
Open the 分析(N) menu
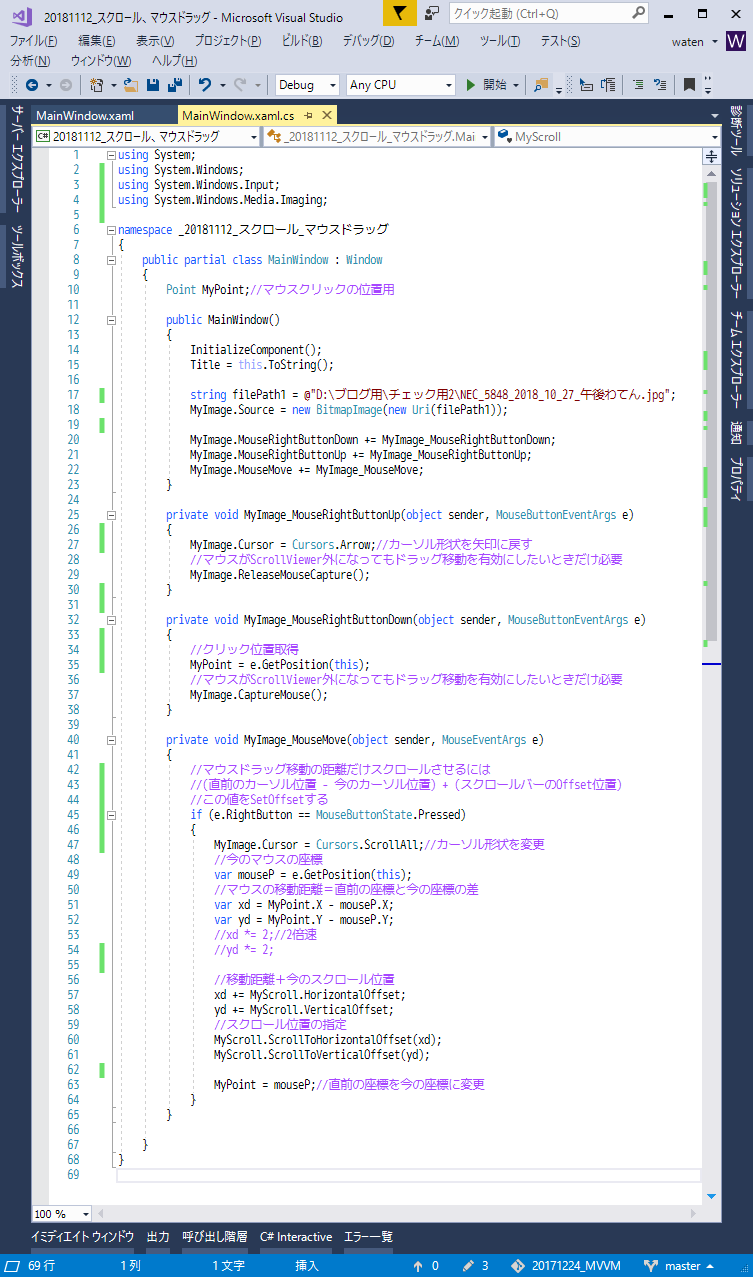click(x=30, y=61)
